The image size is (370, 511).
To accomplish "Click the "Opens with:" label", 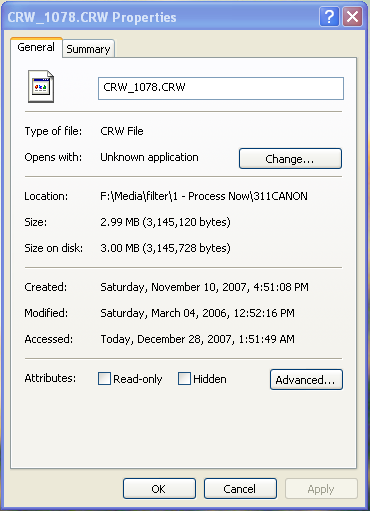I will [53, 157].
